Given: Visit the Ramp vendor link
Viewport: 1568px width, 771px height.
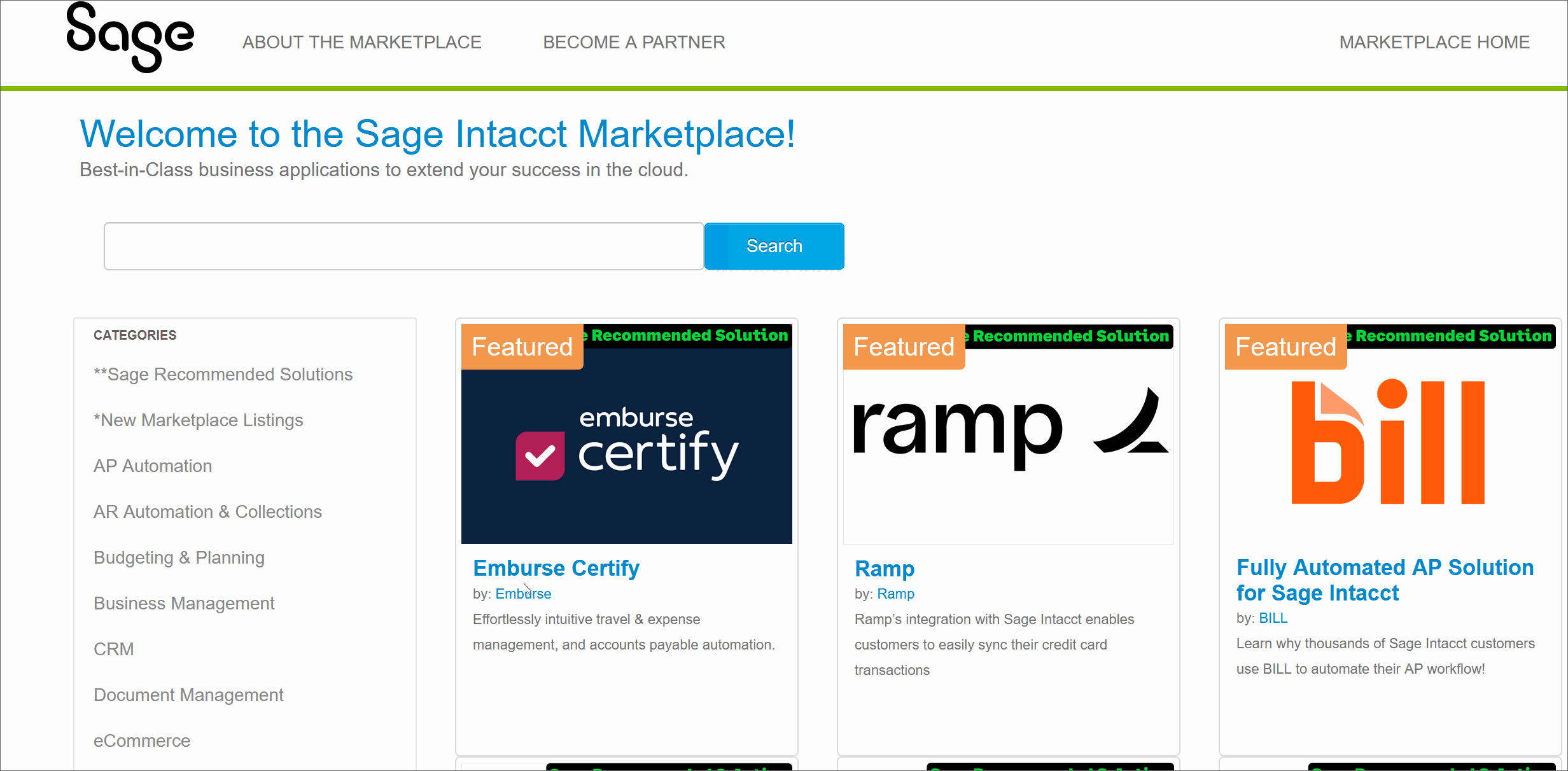Looking at the screenshot, I should [895, 594].
